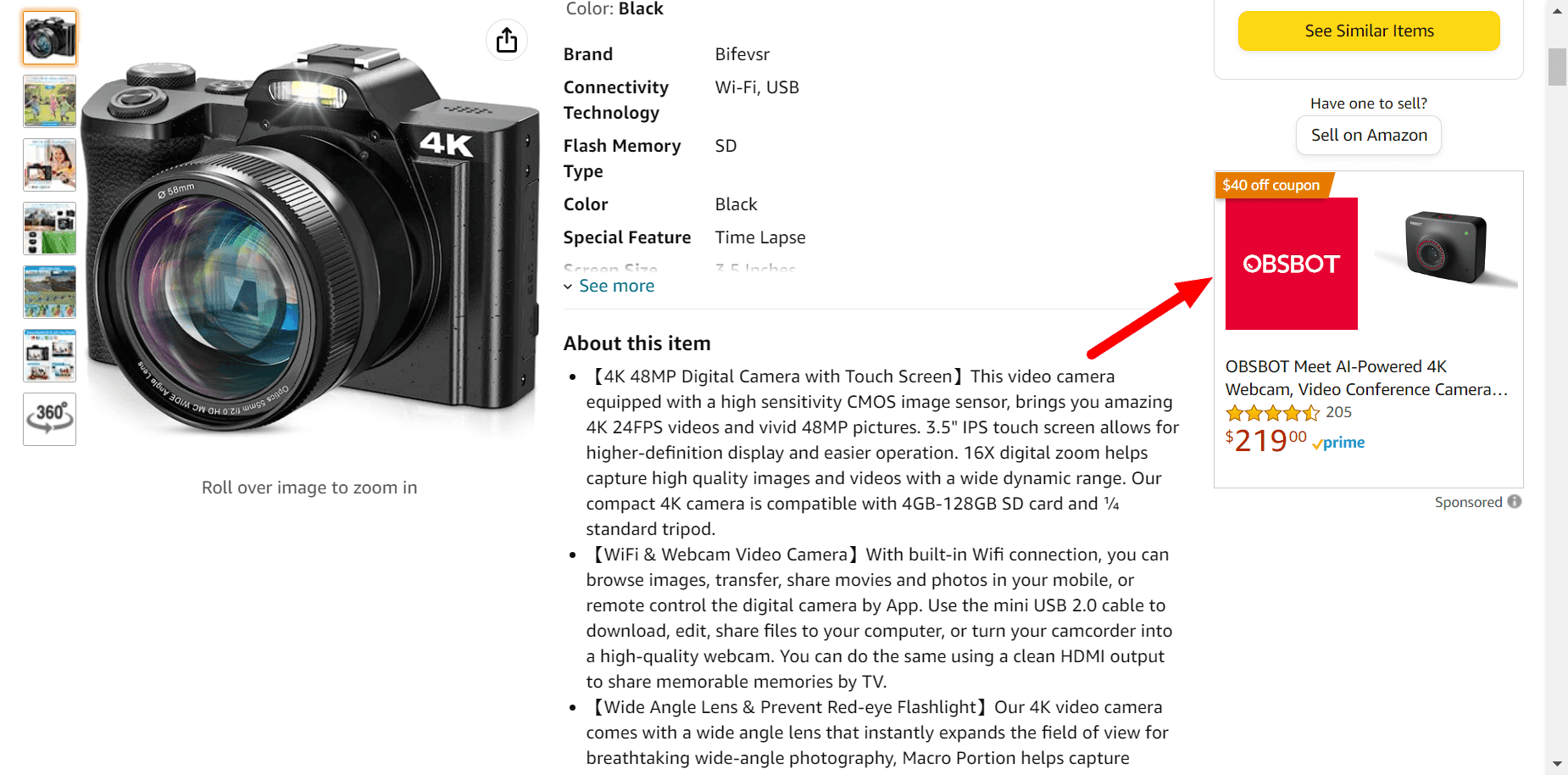The width and height of the screenshot is (1568, 775).
Task: Select the landscape photo thumbnail
Action: coord(49,292)
